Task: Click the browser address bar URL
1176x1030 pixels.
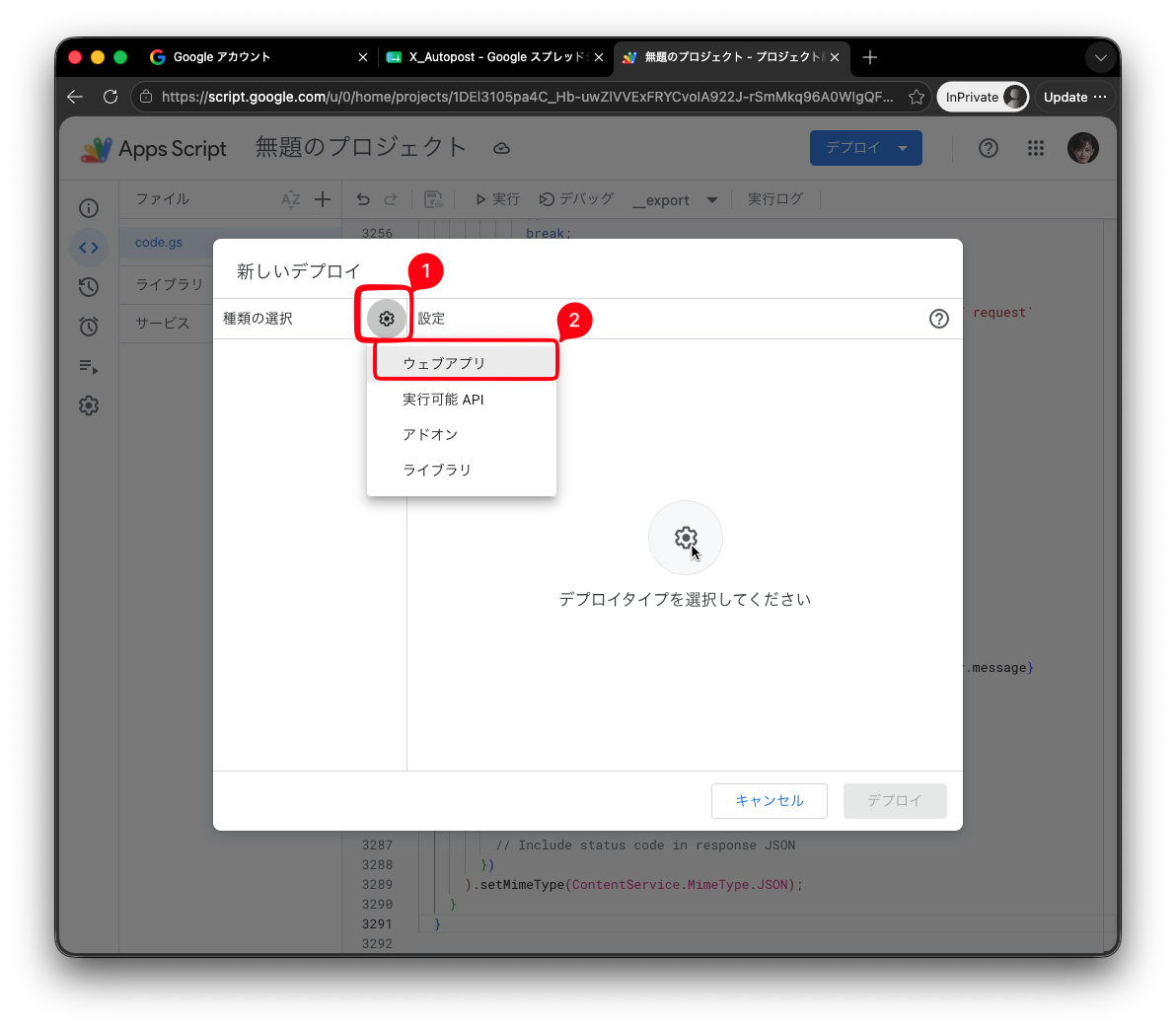Action: (527, 97)
